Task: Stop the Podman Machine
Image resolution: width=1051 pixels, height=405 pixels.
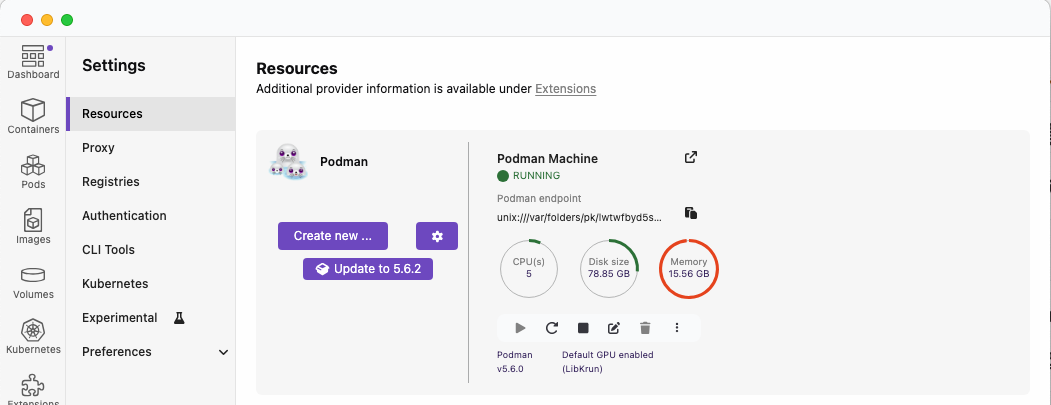Action: point(583,328)
